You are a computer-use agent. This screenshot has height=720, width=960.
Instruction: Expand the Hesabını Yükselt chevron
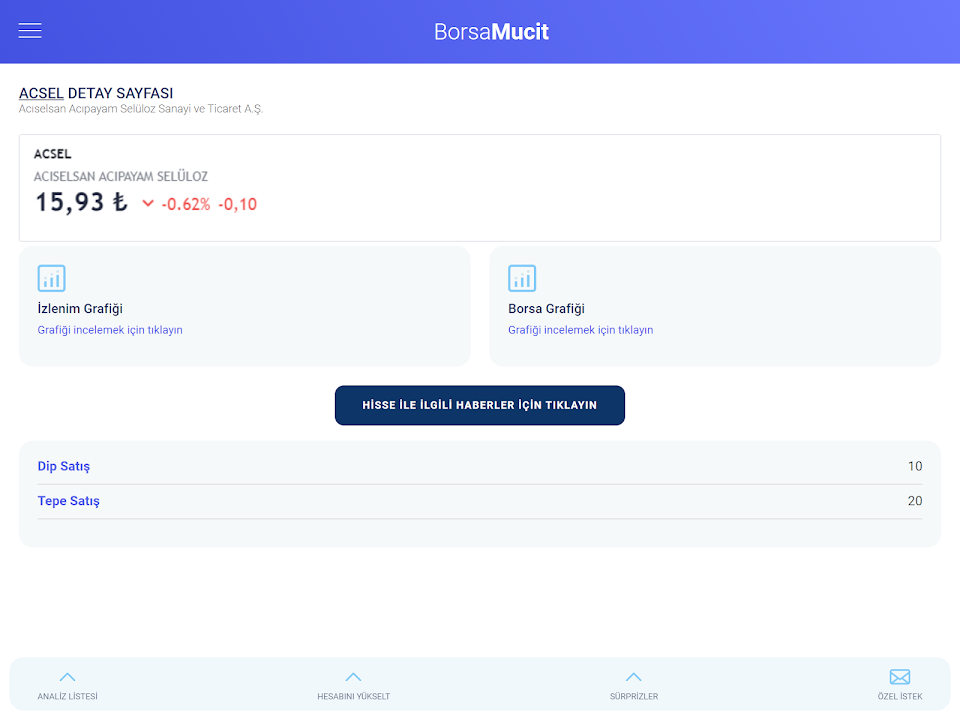[353, 677]
